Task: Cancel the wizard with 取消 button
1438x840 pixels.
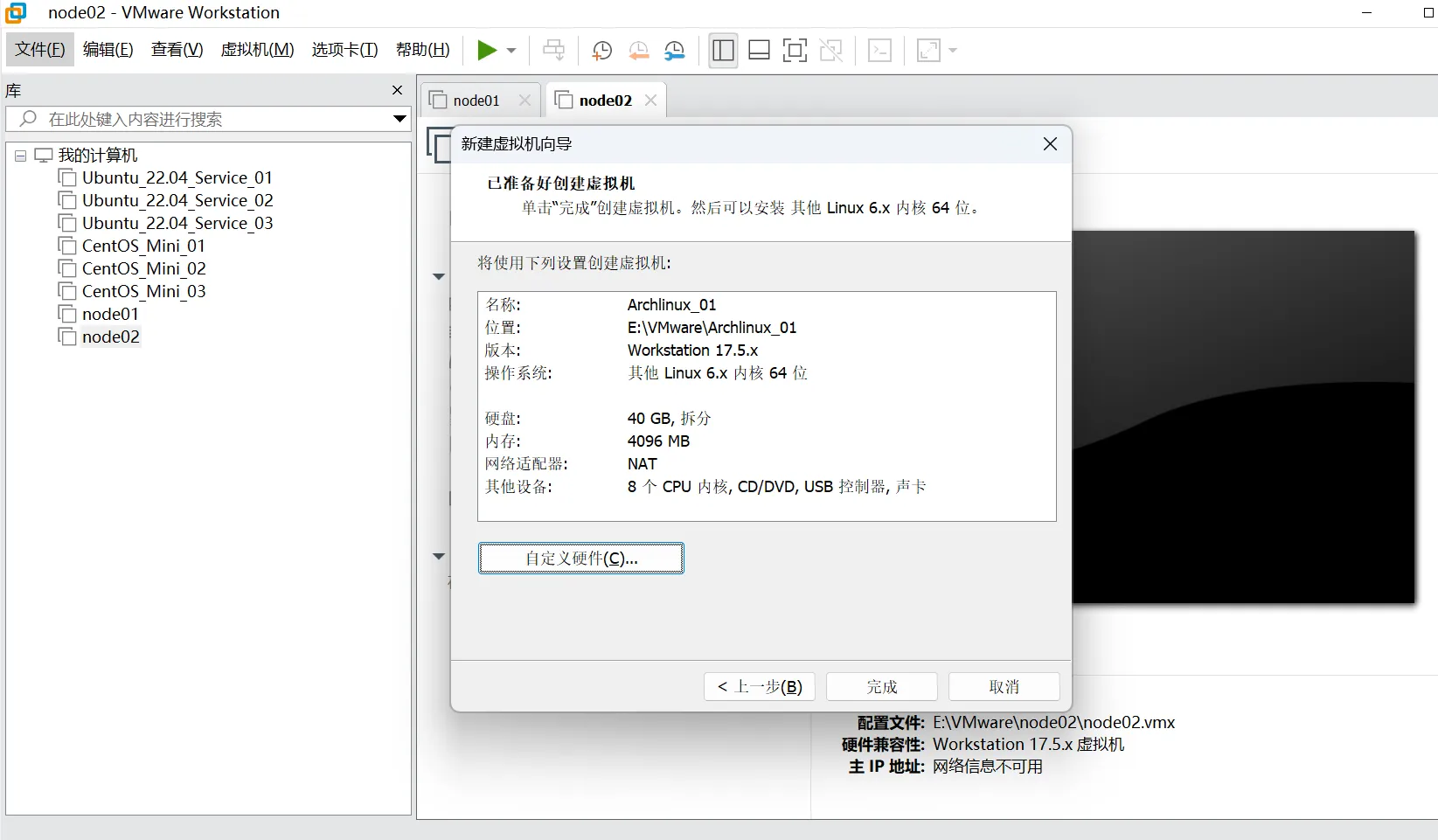Action: (x=1004, y=687)
